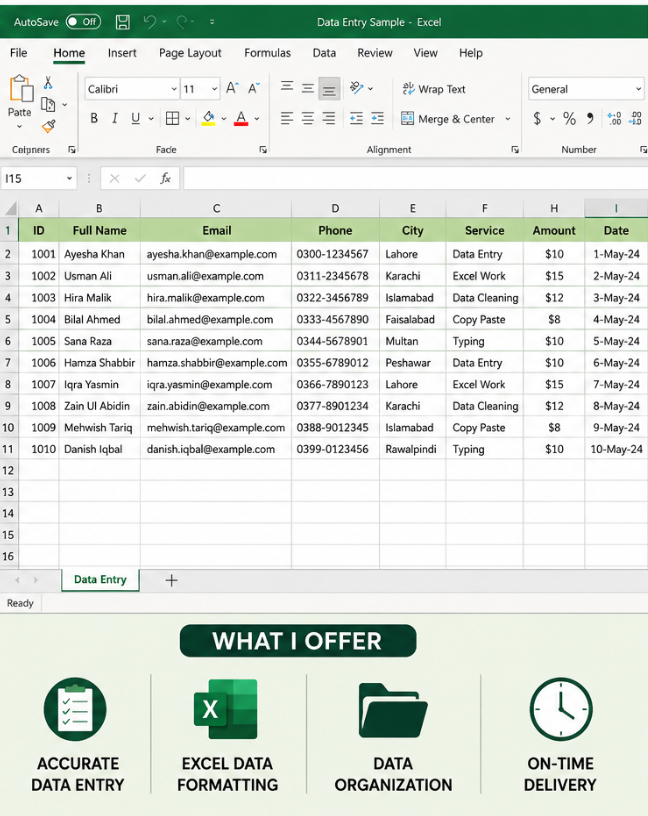
Task: Increase font size with larger A
Action: 232,88
